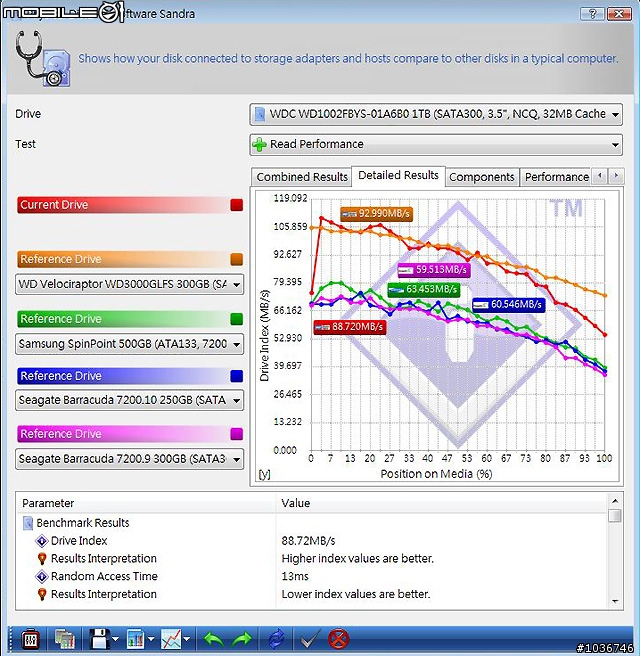Click the red cancel X icon
This screenshot has width=640, height=656.
coord(338,639)
